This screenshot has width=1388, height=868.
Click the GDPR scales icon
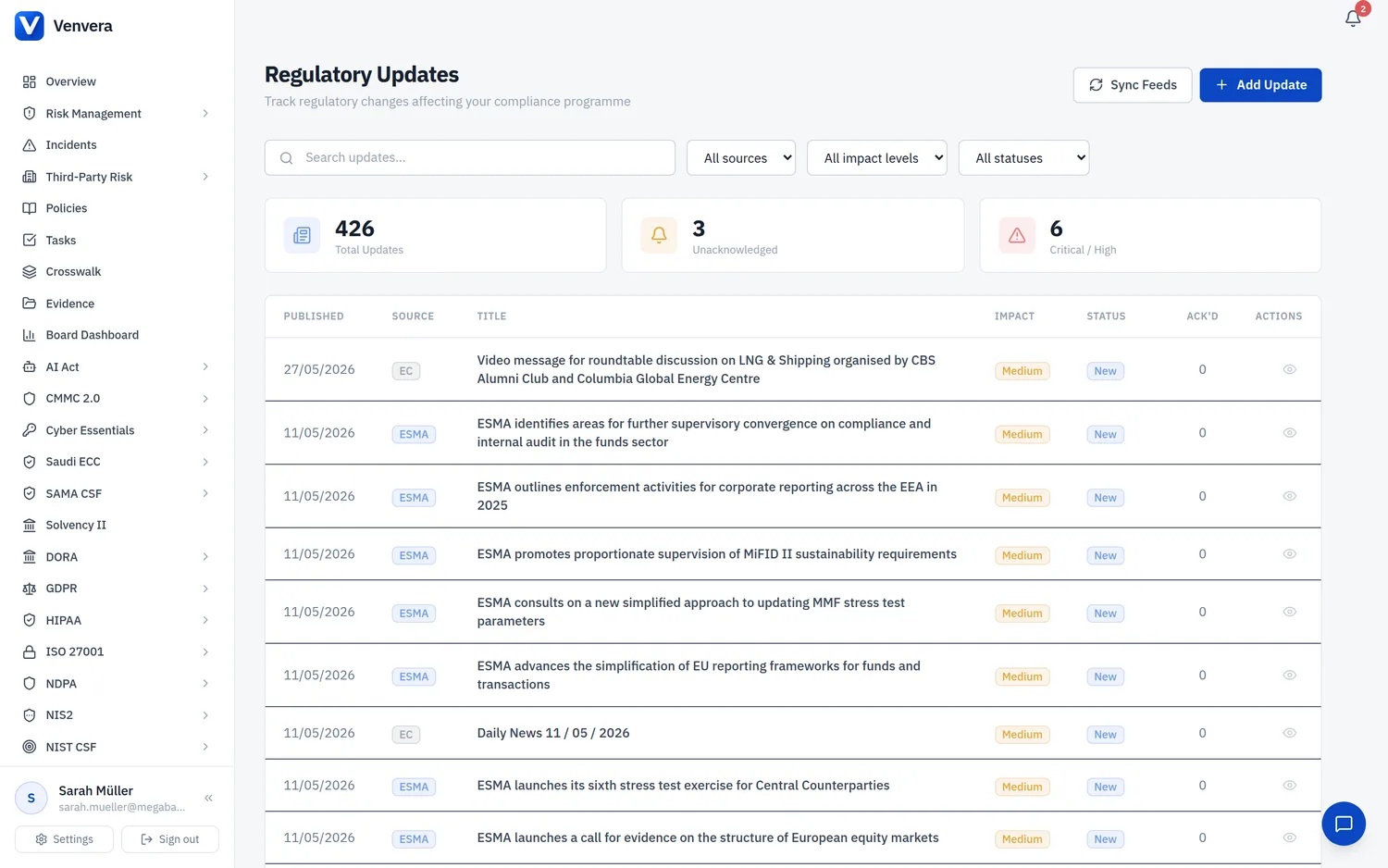[x=30, y=589]
